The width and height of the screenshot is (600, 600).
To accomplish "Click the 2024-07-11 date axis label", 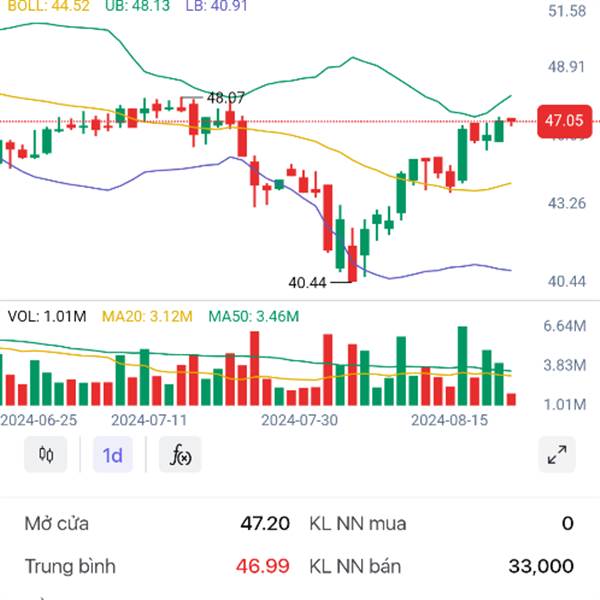I will [x=149, y=420].
